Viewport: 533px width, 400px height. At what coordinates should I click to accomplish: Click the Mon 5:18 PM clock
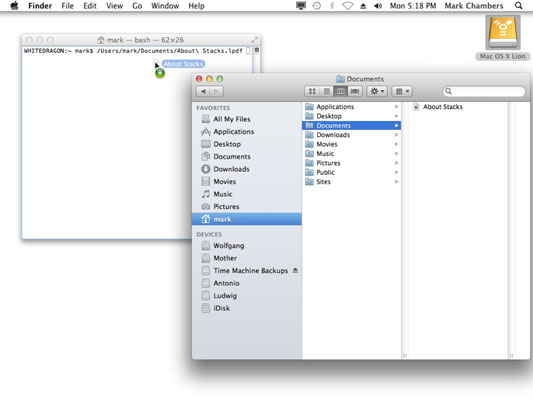[x=413, y=6]
